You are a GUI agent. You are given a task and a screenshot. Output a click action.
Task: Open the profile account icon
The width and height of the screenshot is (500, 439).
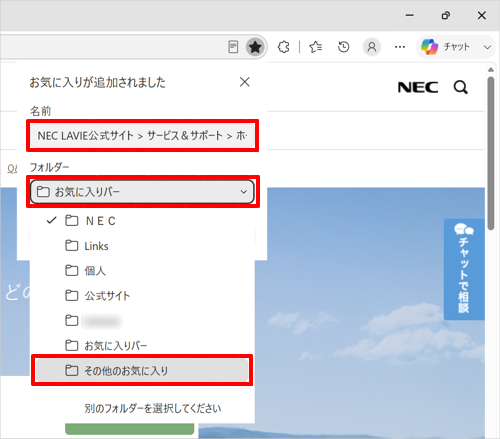pyautogui.click(x=372, y=47)
